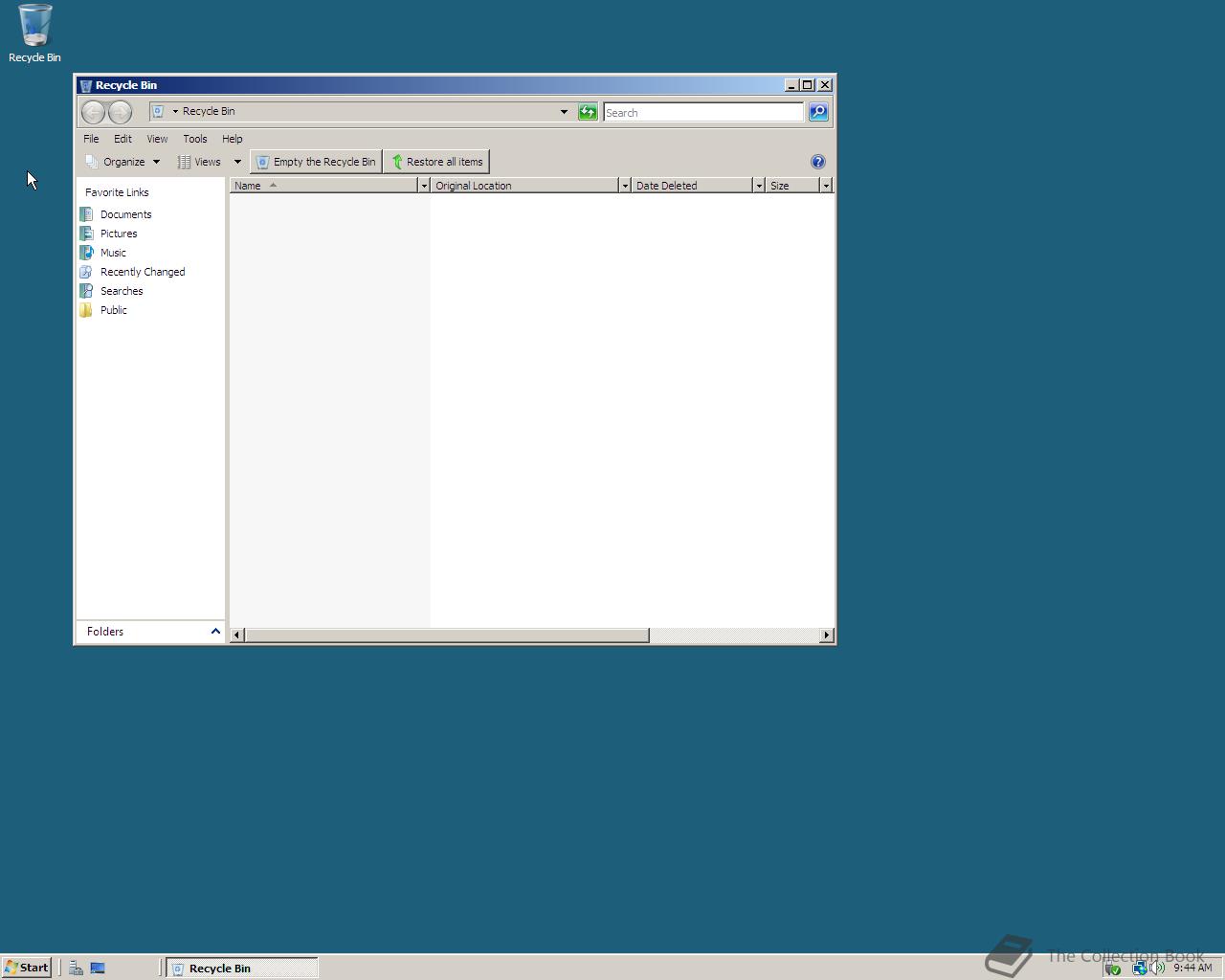Open the address breadcrumb arrow before Recycle Bin
1225x980 pixels.
[x=175, y=111]
